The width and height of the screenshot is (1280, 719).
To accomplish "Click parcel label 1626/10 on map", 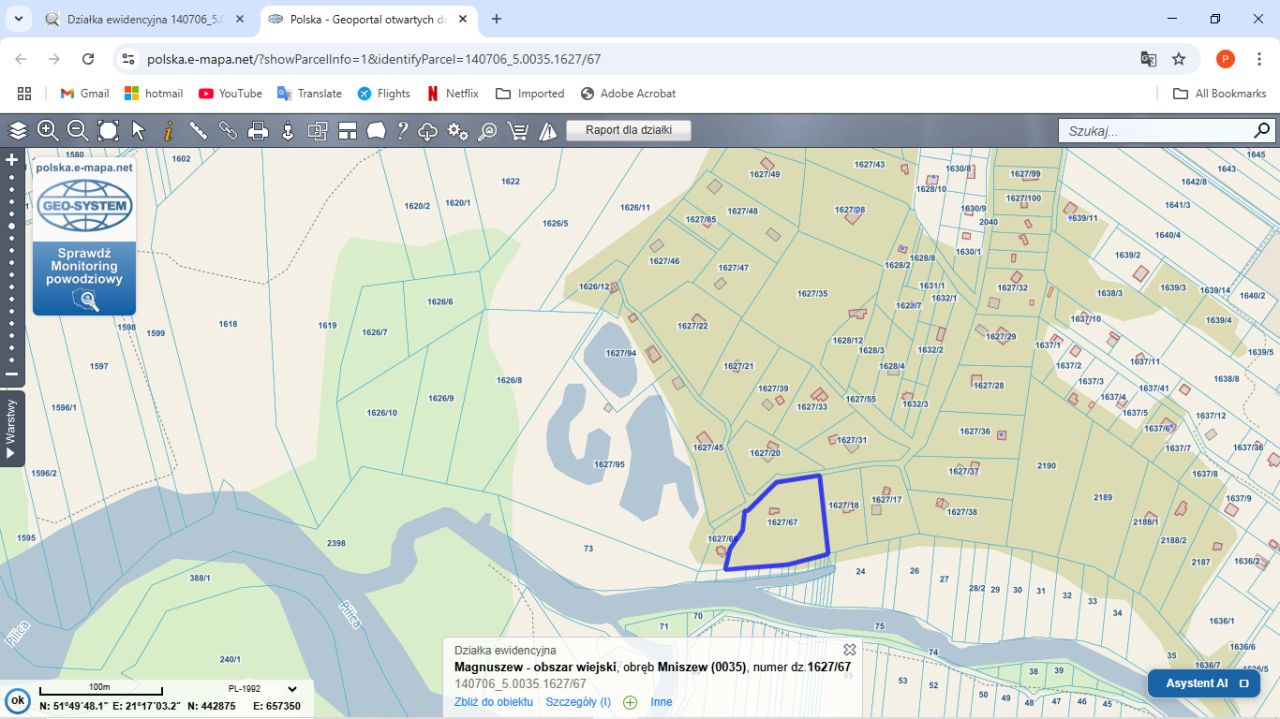I will tap(382, 413).
